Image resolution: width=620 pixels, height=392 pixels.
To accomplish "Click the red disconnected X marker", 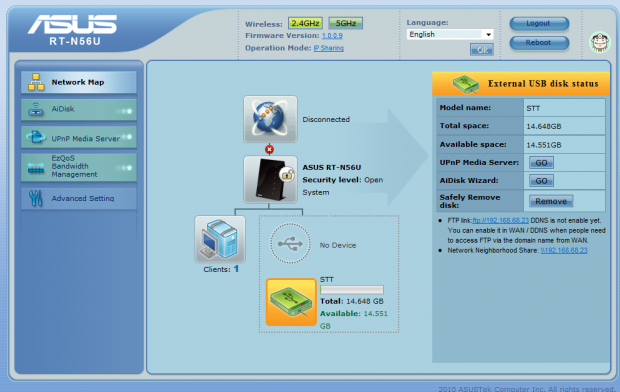I will coord(269,149).
